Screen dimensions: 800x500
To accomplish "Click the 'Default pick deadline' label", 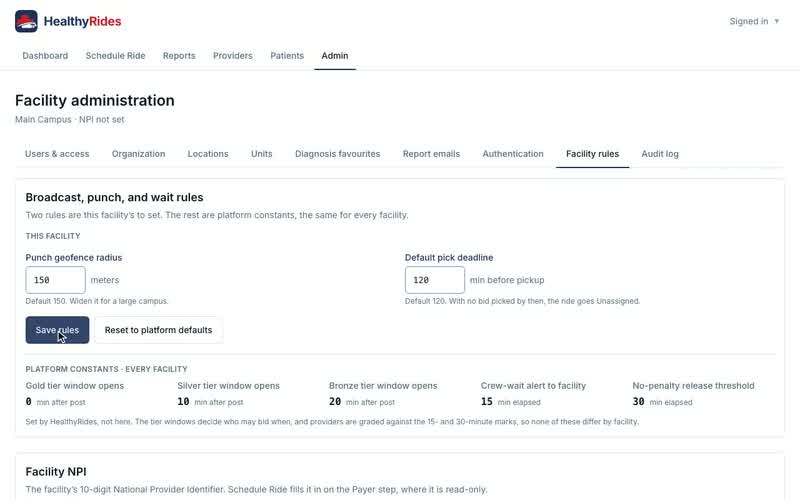I will click(x=449, y=258).
